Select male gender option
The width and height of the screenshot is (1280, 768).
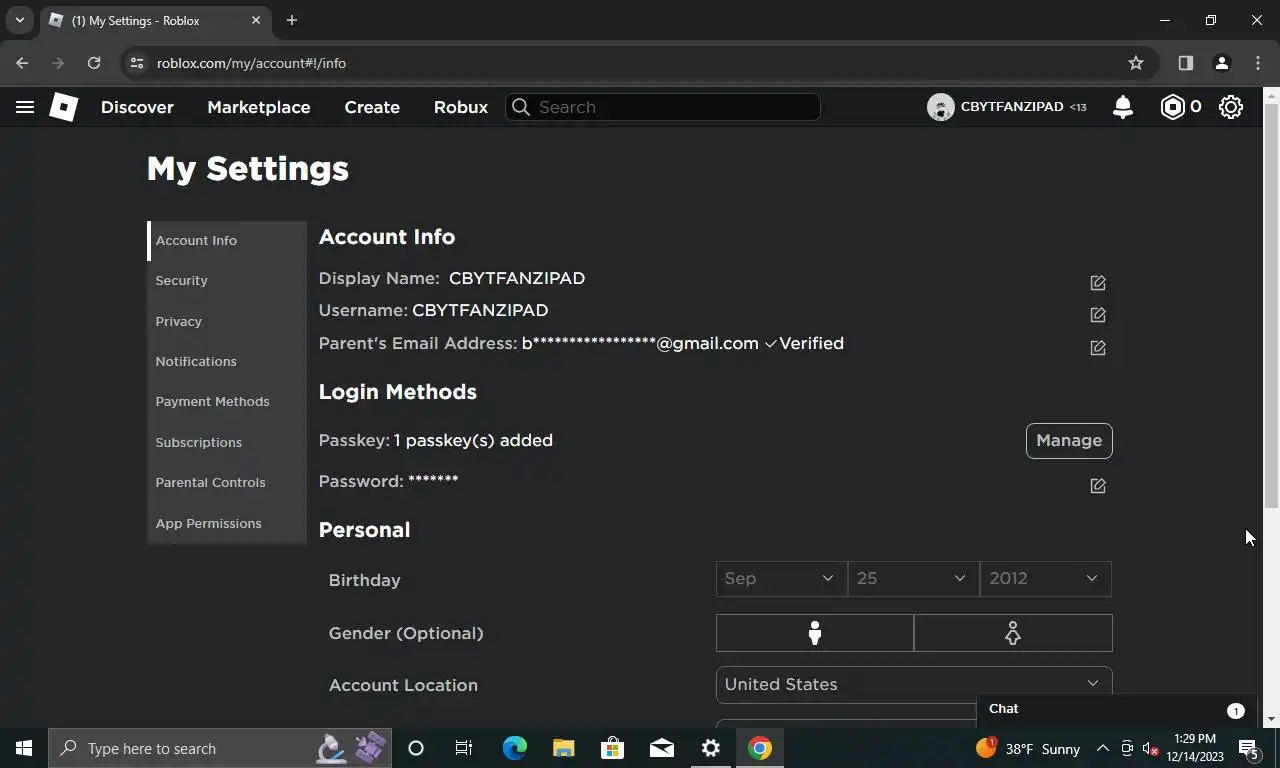pyautogui.click(x=815, y=633)
